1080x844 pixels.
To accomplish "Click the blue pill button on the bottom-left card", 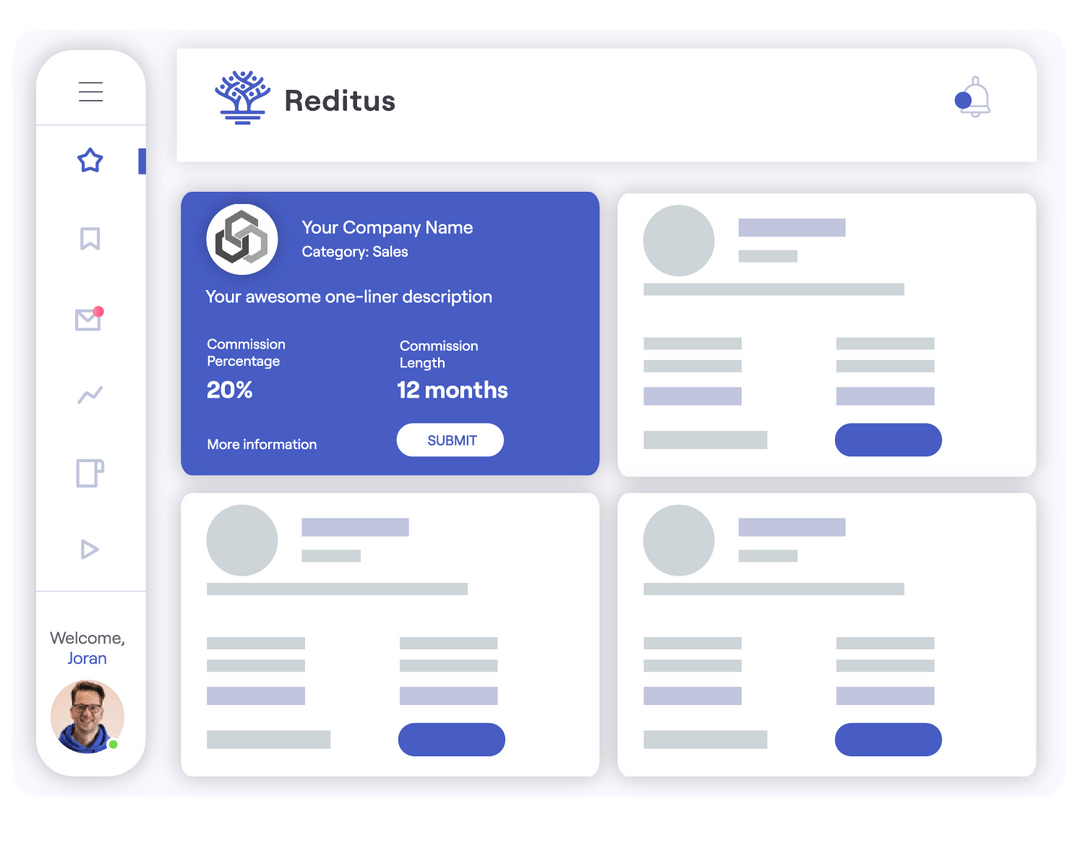I will pos(451,740).
